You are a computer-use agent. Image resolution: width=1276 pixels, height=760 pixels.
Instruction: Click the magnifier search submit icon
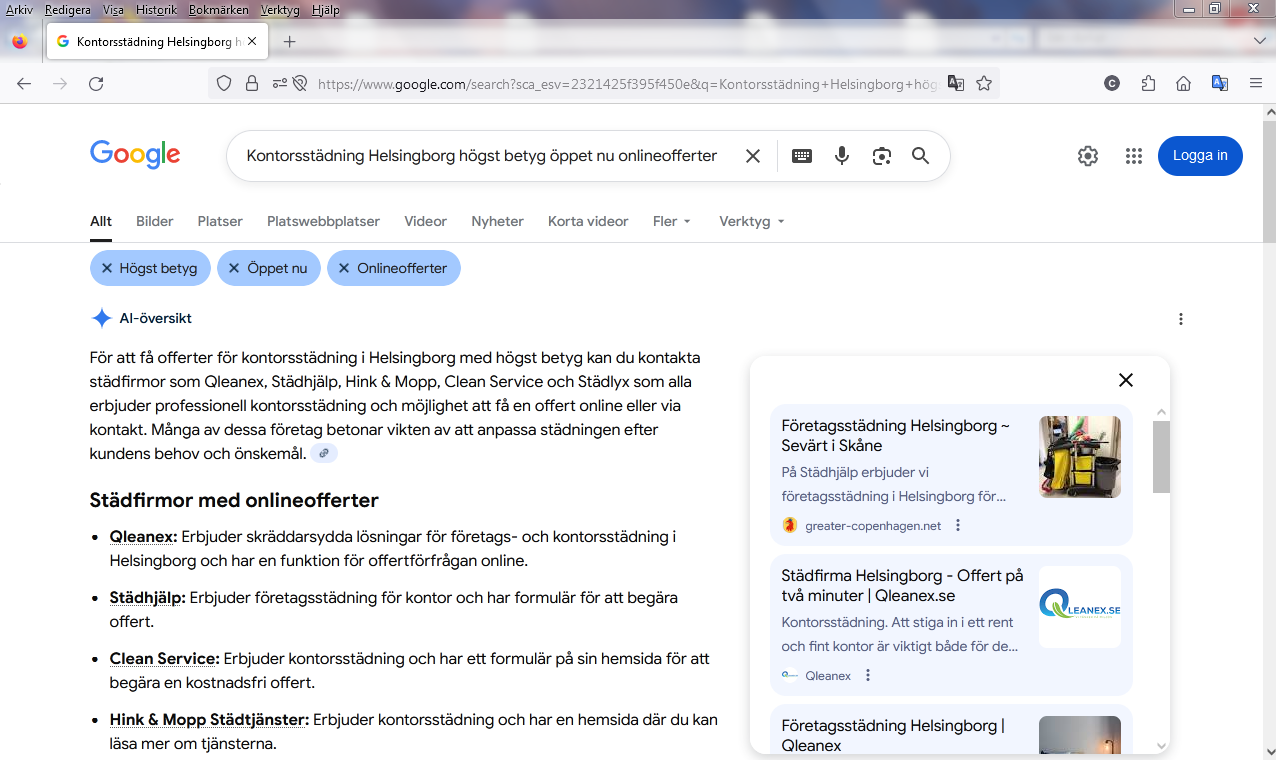[921, 156]
